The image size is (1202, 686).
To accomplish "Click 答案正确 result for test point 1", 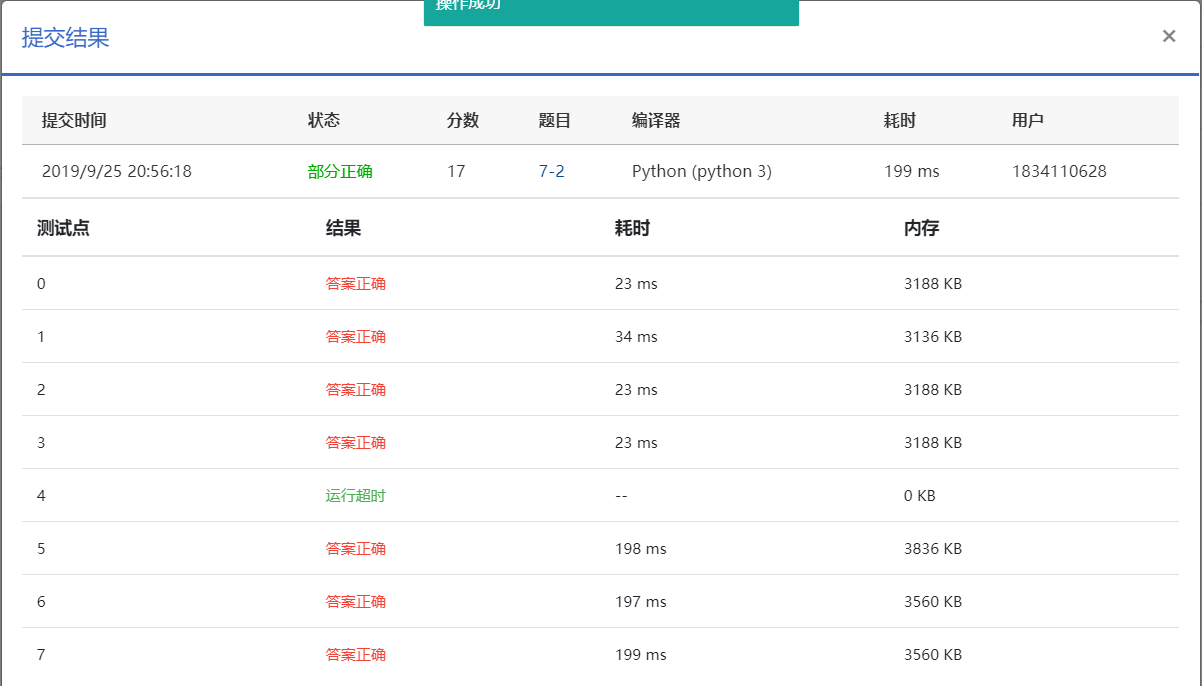I will coord(356,336).
